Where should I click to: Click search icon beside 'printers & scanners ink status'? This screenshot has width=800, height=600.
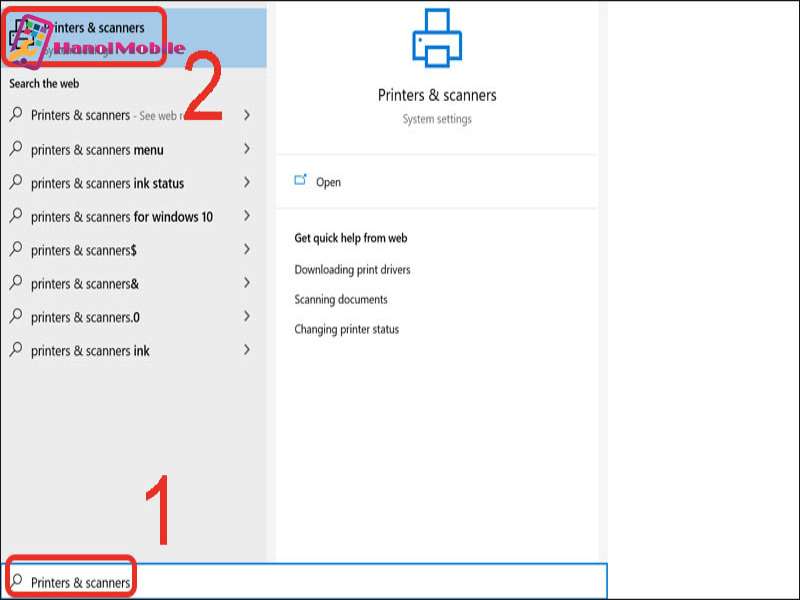[x=16, y=182]
